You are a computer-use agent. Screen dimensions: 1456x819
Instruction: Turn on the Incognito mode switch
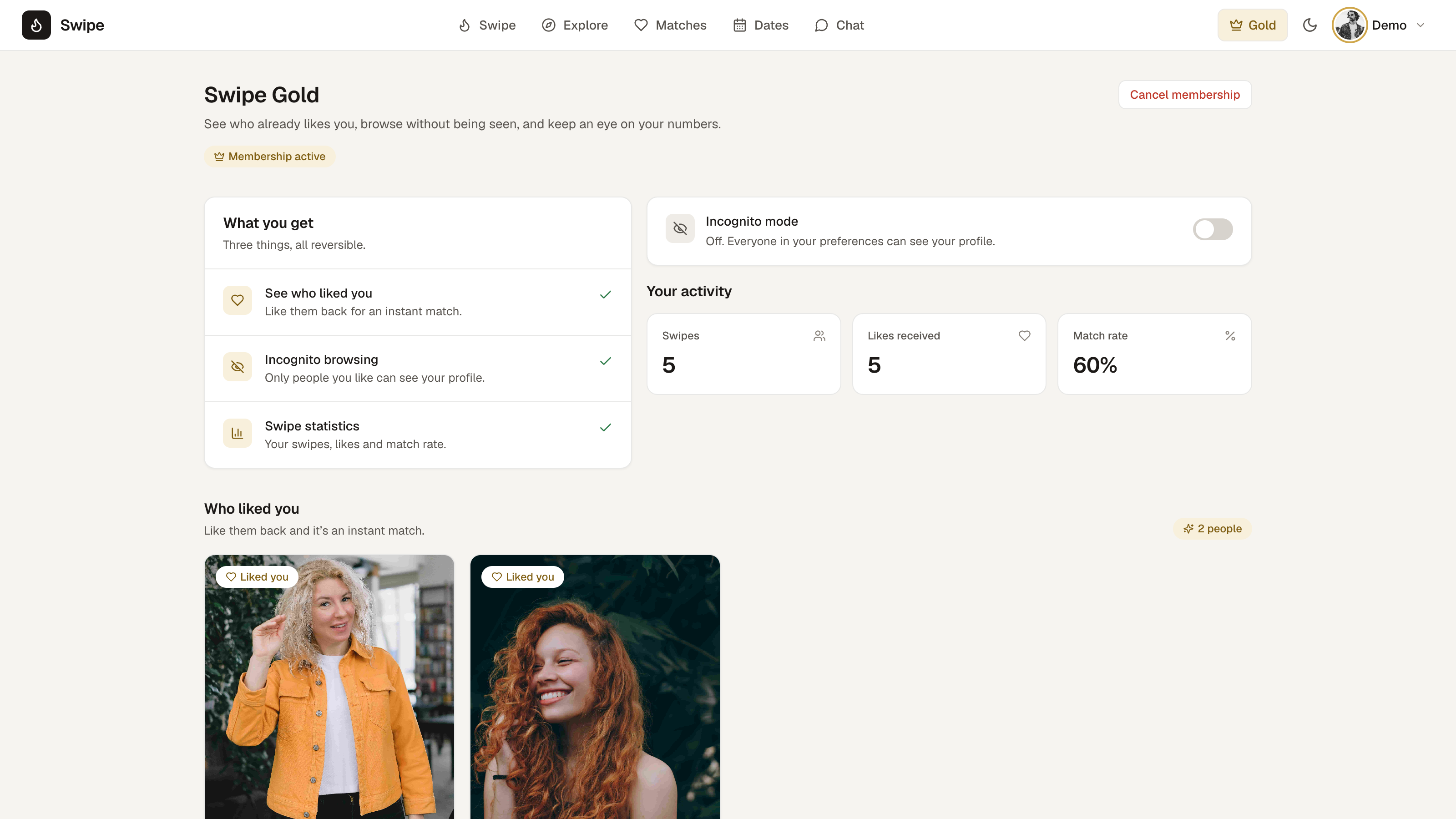coord(1213,229)
